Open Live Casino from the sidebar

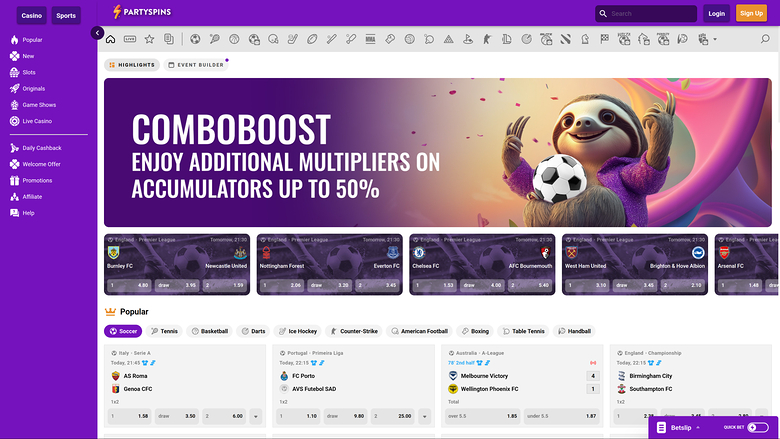[37, 121]
